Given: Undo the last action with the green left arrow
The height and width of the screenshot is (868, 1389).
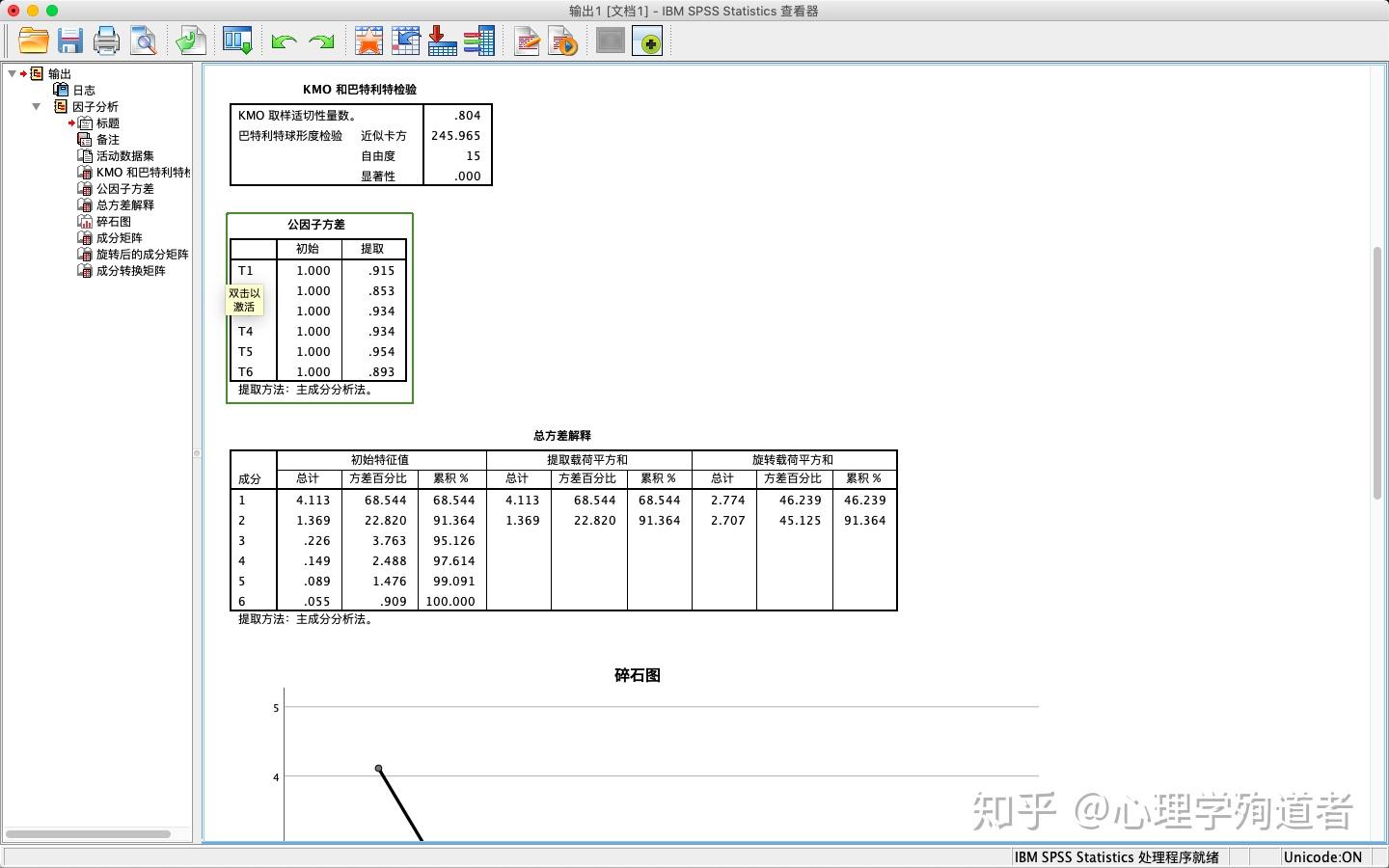Looking at the screenshot, I should click(x=284, y=41).
